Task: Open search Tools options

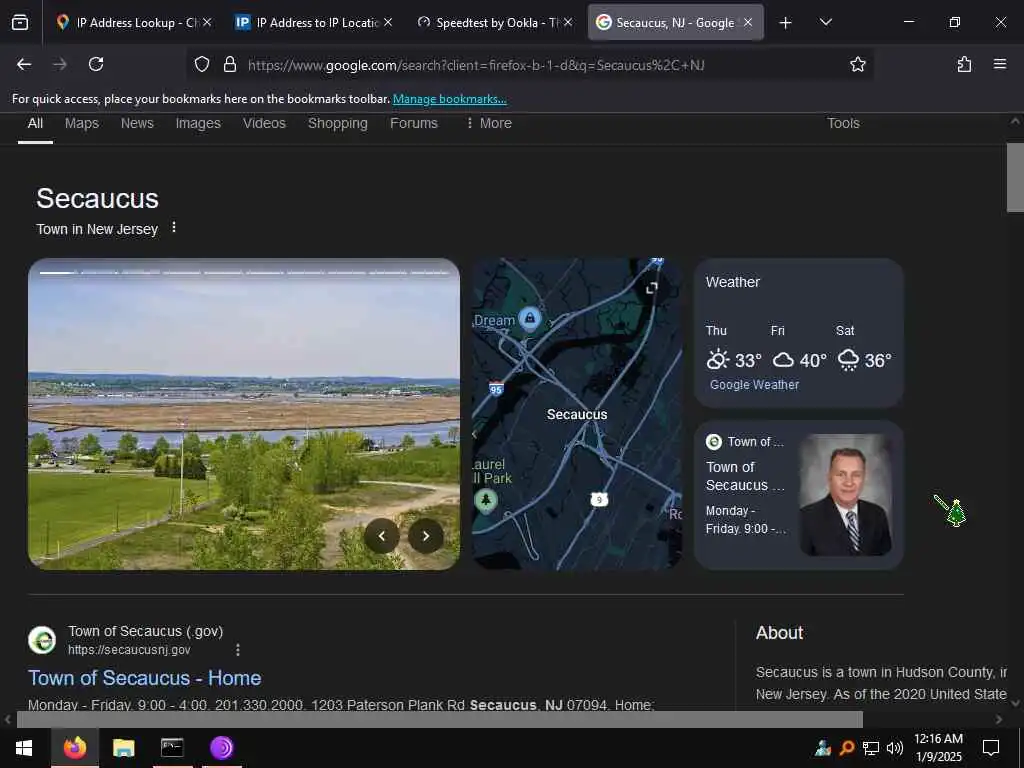Action: (x=843, y=123)
